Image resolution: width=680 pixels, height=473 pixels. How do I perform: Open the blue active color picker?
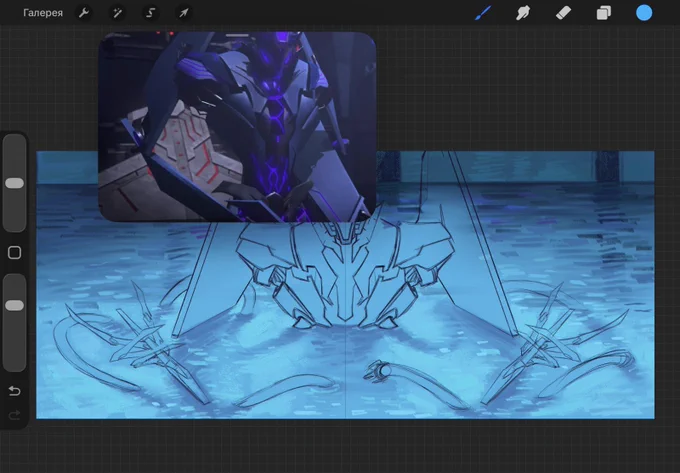coord(644,13)
